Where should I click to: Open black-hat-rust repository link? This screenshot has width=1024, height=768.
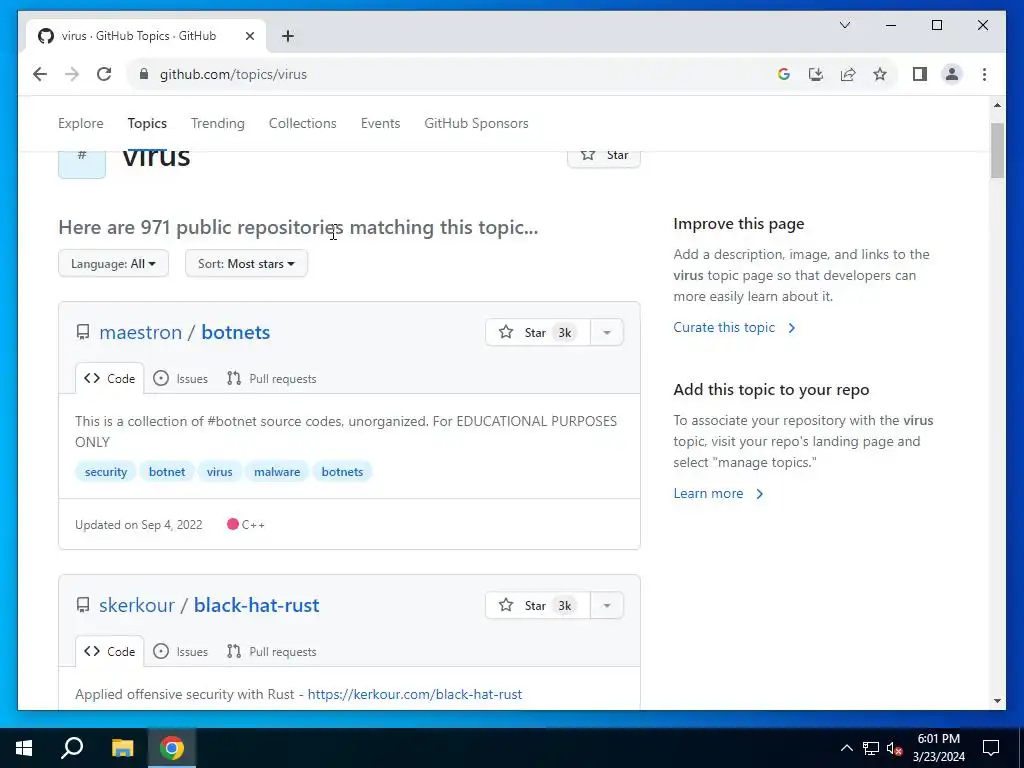coord(257,605)
